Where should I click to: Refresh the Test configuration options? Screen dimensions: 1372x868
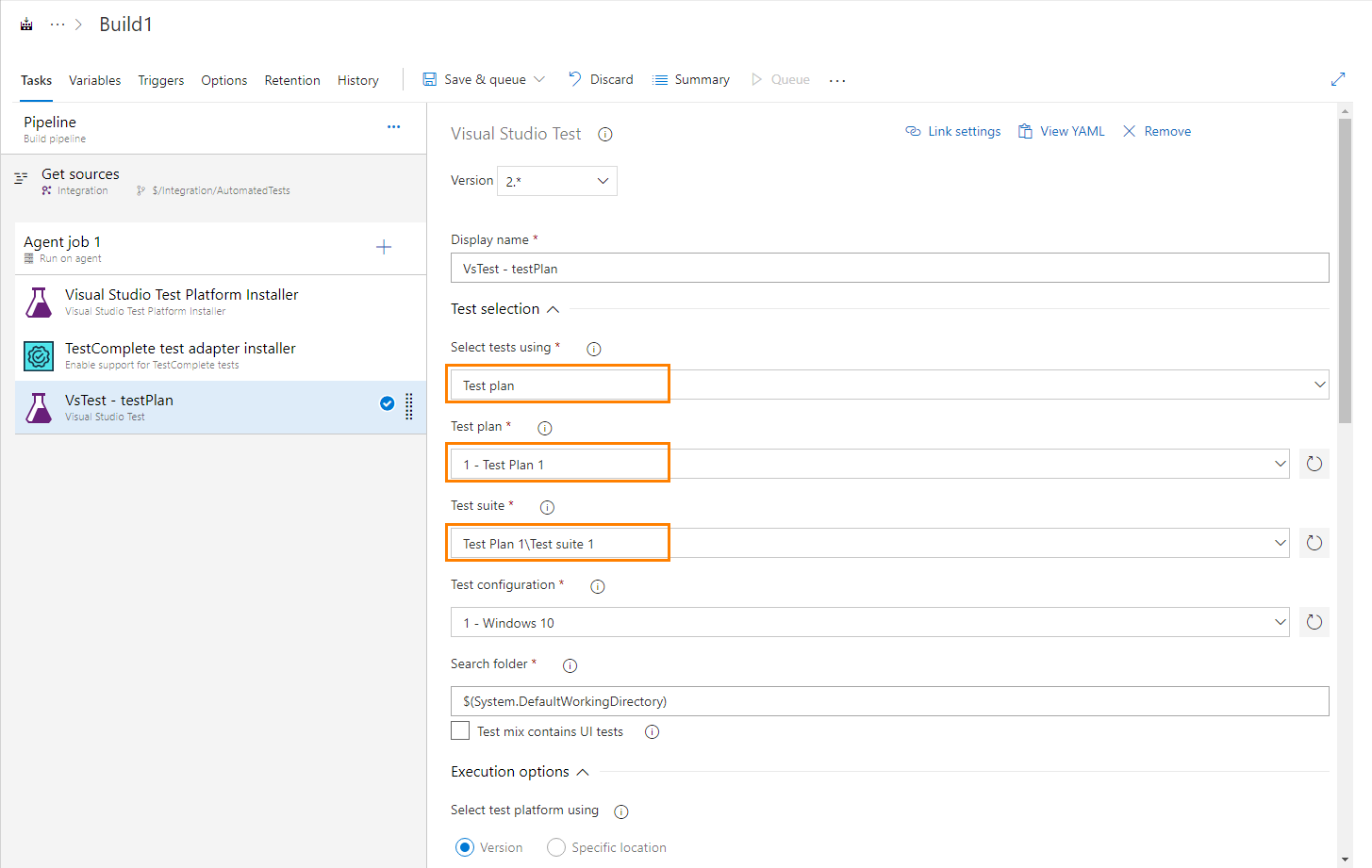tap(1314, 621)
